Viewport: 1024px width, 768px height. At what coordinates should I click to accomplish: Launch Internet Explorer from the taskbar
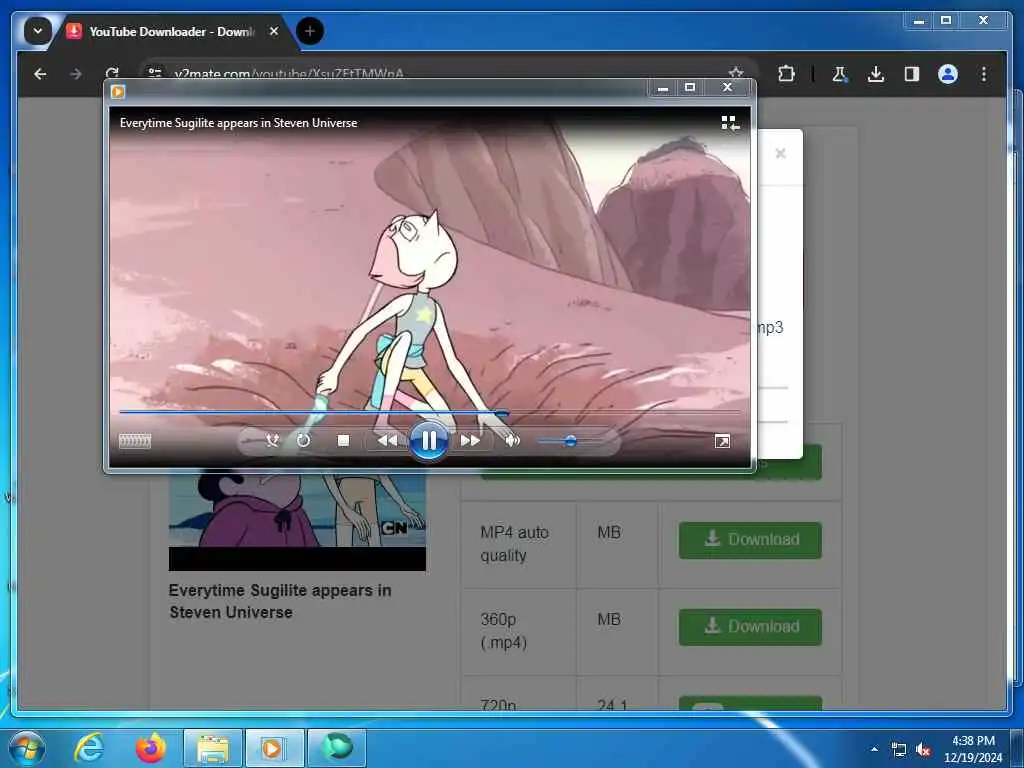(x=89, y=748)
